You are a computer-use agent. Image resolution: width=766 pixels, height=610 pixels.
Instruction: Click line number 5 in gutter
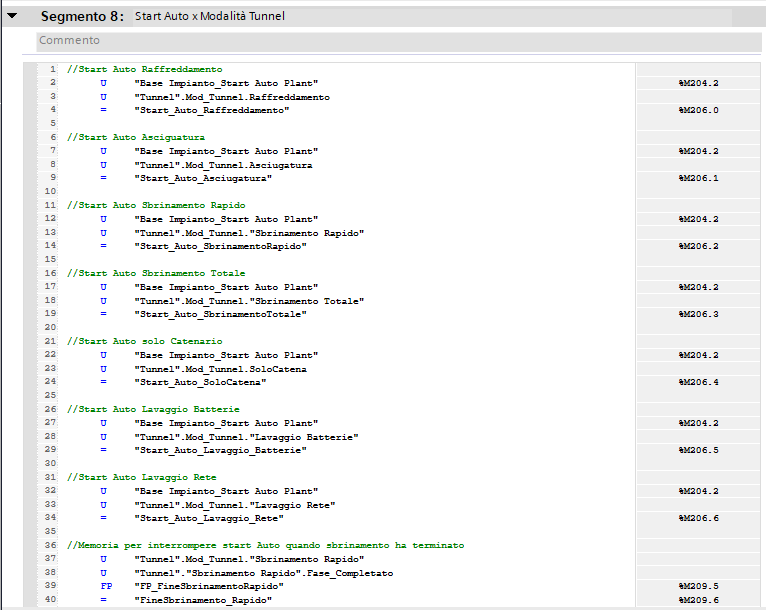(53, 123)
